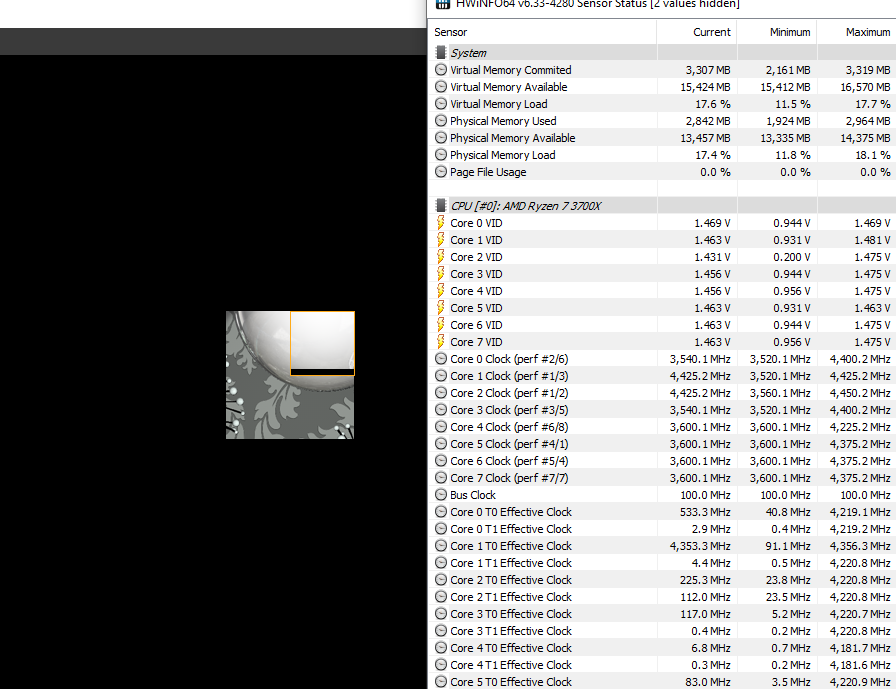
Task: Click the Core 1 VID maximum 1.481 V
Action: (872, 240)
